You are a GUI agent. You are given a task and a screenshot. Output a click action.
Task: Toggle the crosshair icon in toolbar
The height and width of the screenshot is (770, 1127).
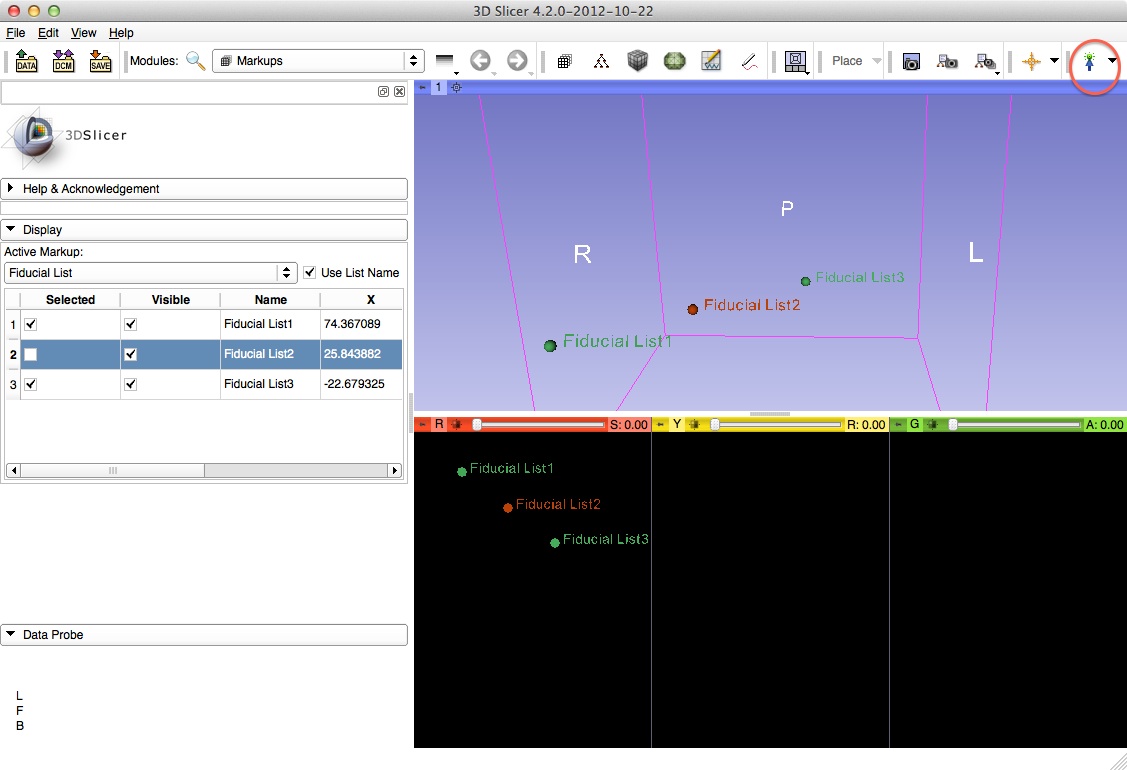click(x=1031, y=61)
